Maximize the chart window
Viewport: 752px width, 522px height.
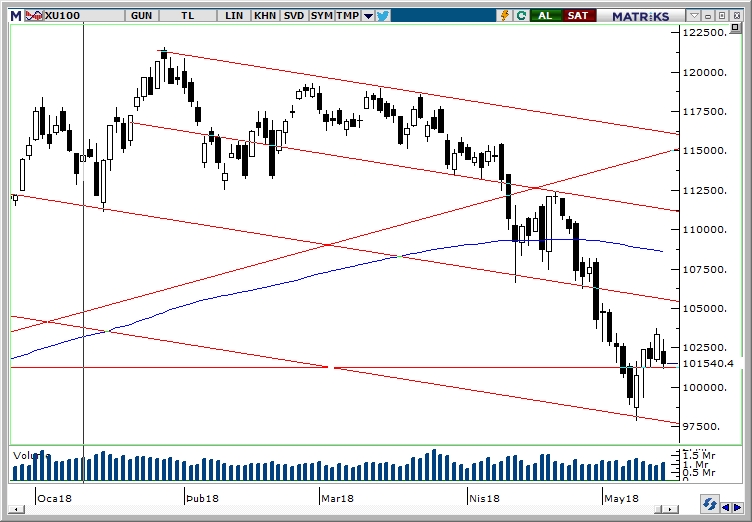coord(723,16)
